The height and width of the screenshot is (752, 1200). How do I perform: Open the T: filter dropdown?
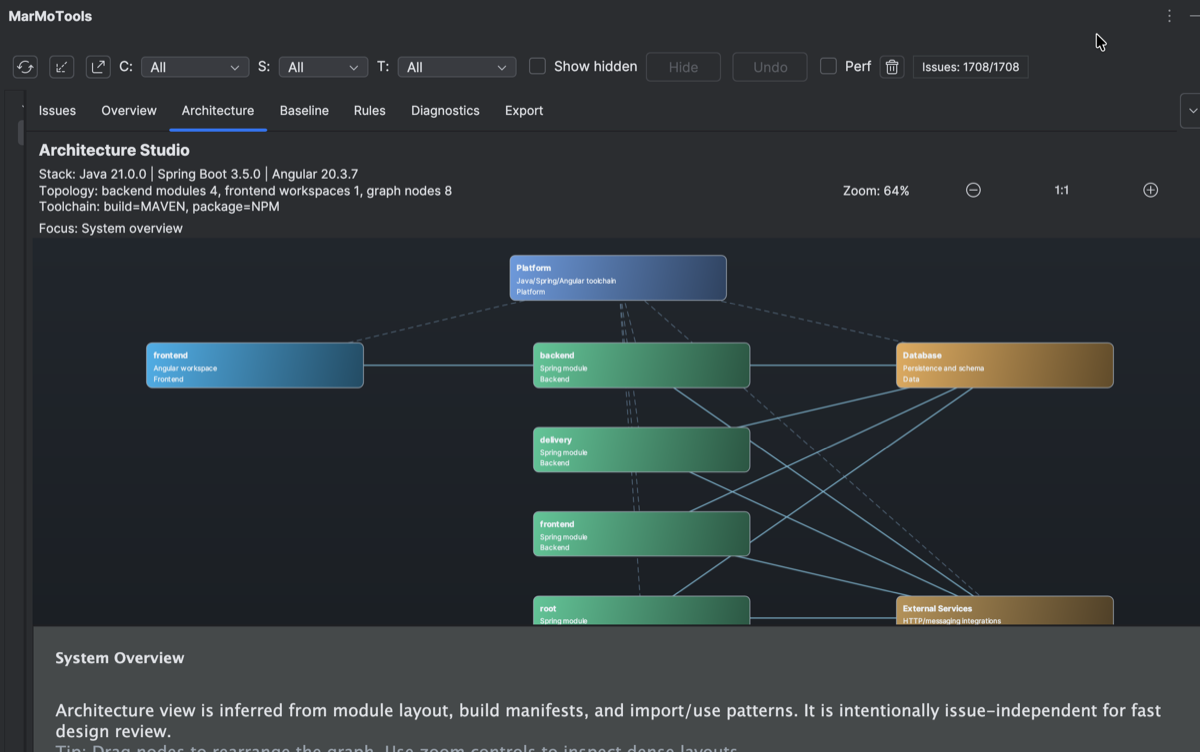(x=456, y=66)
